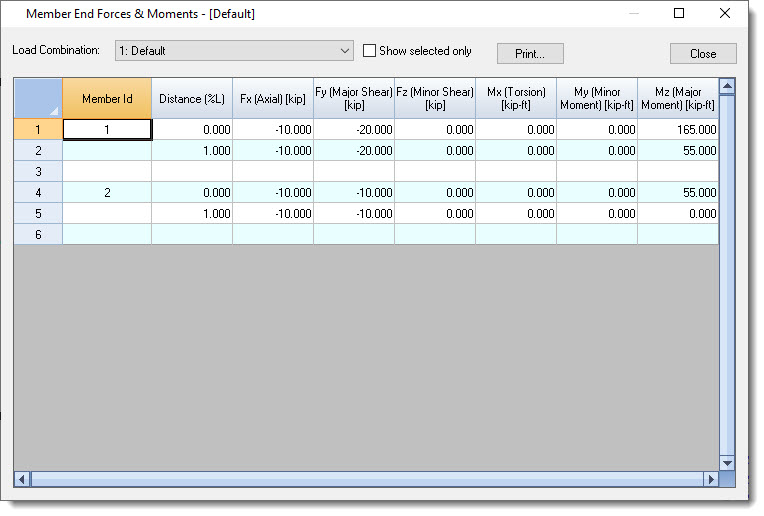Select row header 4

(38, 192)
